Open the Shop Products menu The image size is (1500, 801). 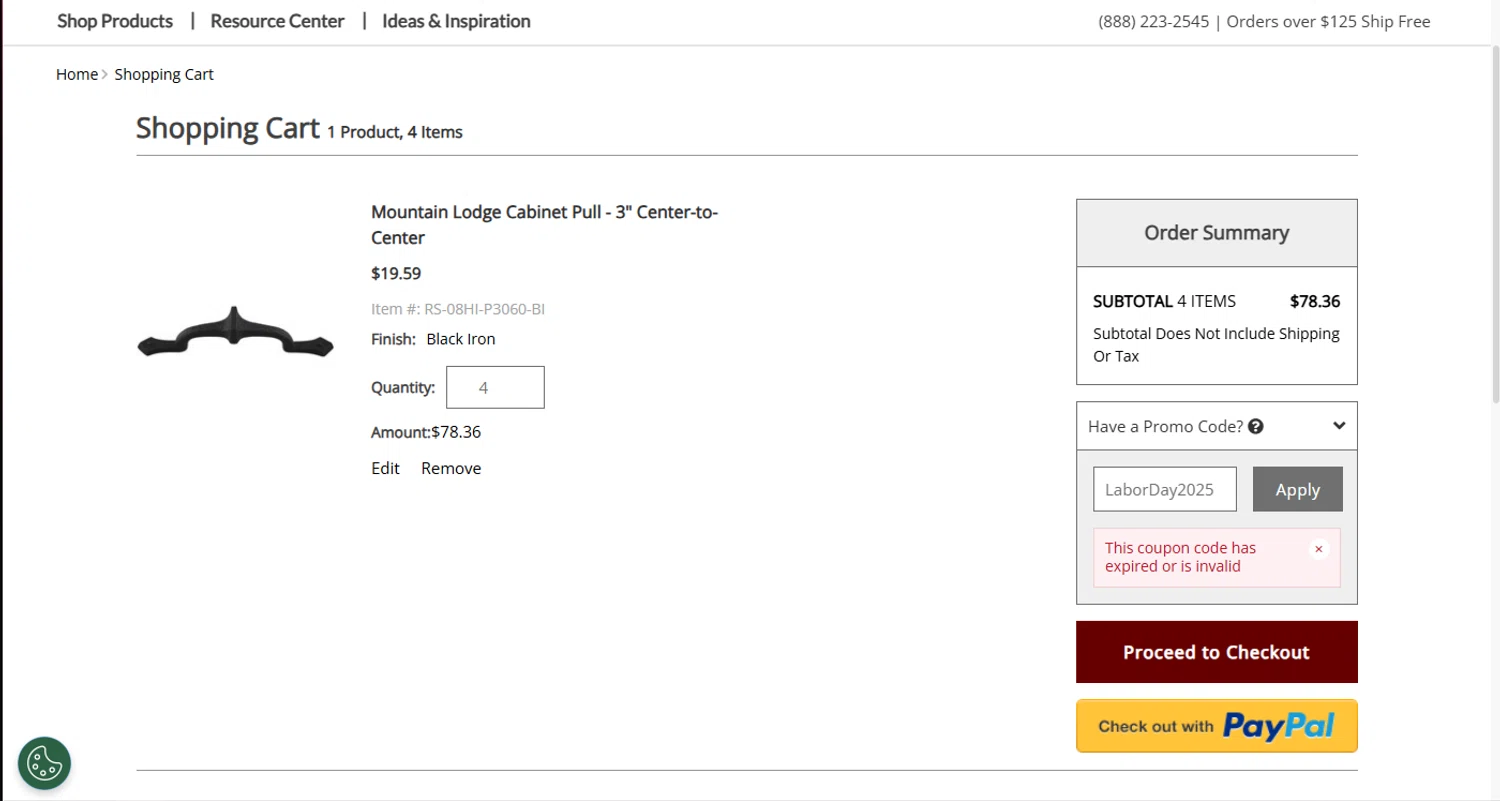click(x=115, y=21)
